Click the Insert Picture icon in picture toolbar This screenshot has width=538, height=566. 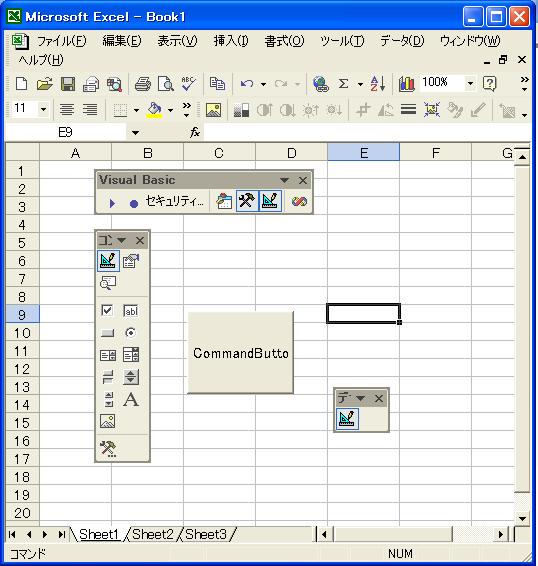pos(213,109)
